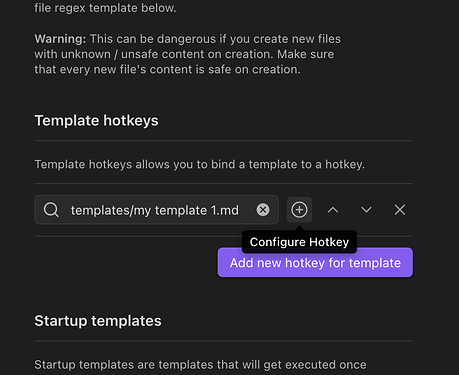Click 'This can be dangerous' warning text

click(153, 39)
